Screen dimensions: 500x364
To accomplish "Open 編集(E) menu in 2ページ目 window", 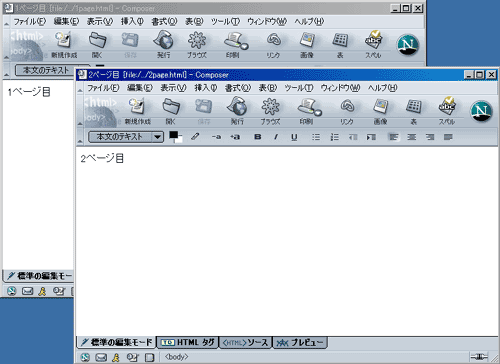I will coord(140,88).
